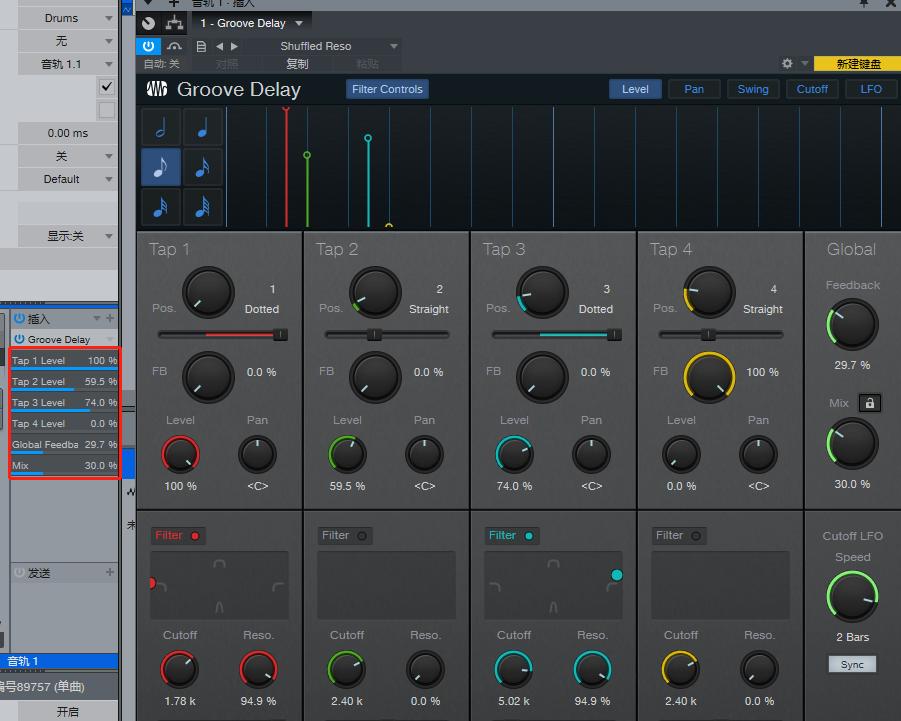Screen dimensions: 901x721
Task: Open the 1 - Groove Delay selector dropdown
Action: (x=251, y=23)
